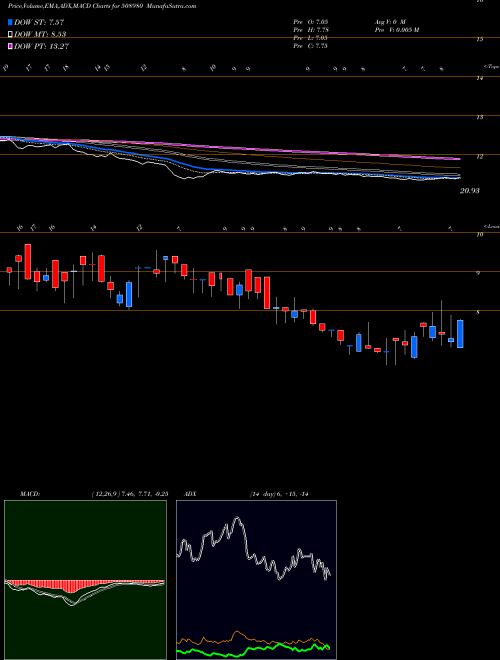Click the 'Pre O: 7.05' open value
Image resolution: width=500 pixels, height=660 pixels.
tap(311, 21)
